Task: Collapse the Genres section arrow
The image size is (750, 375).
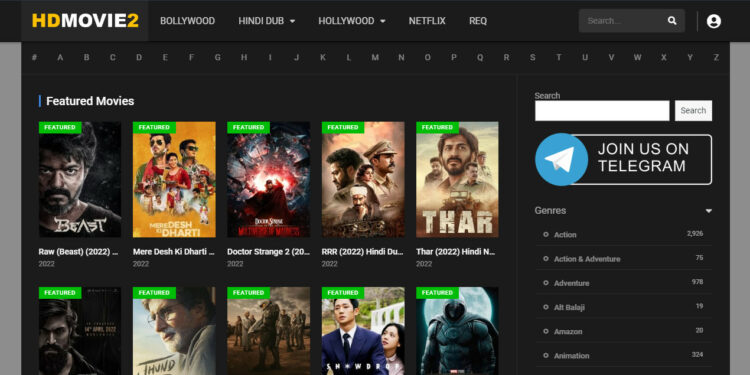Action: pos(708,211)
